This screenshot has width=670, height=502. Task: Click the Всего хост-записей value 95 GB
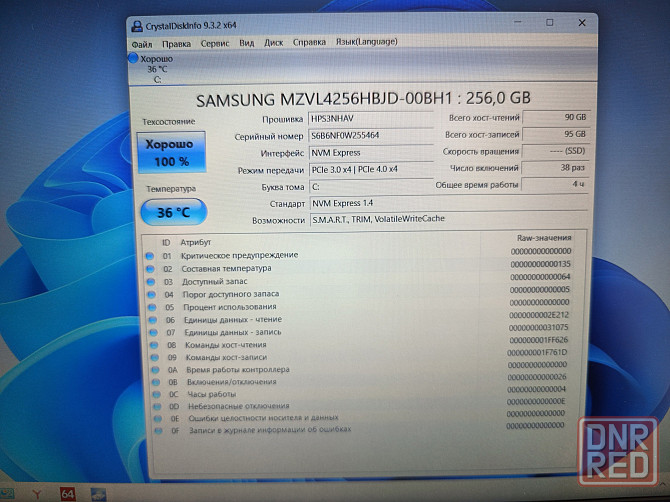click(x=556, y=134)
